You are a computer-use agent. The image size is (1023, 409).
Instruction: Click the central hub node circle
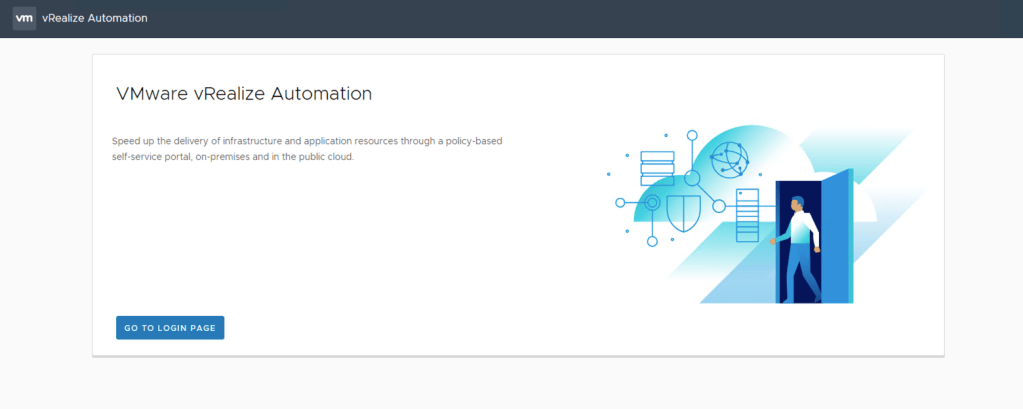pos(691,179)
